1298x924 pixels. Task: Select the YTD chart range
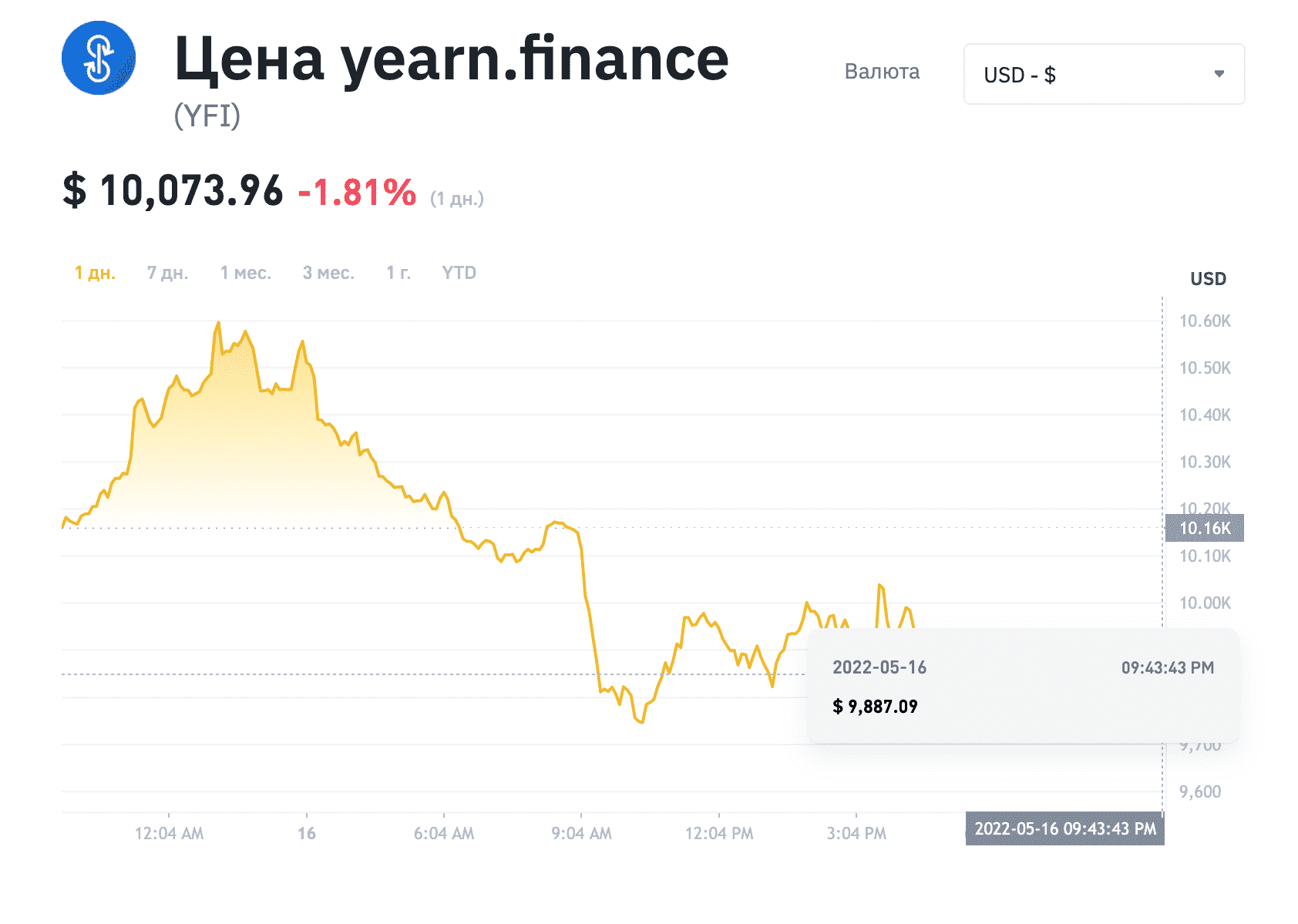pyautogui.click(x=459, y=273)
